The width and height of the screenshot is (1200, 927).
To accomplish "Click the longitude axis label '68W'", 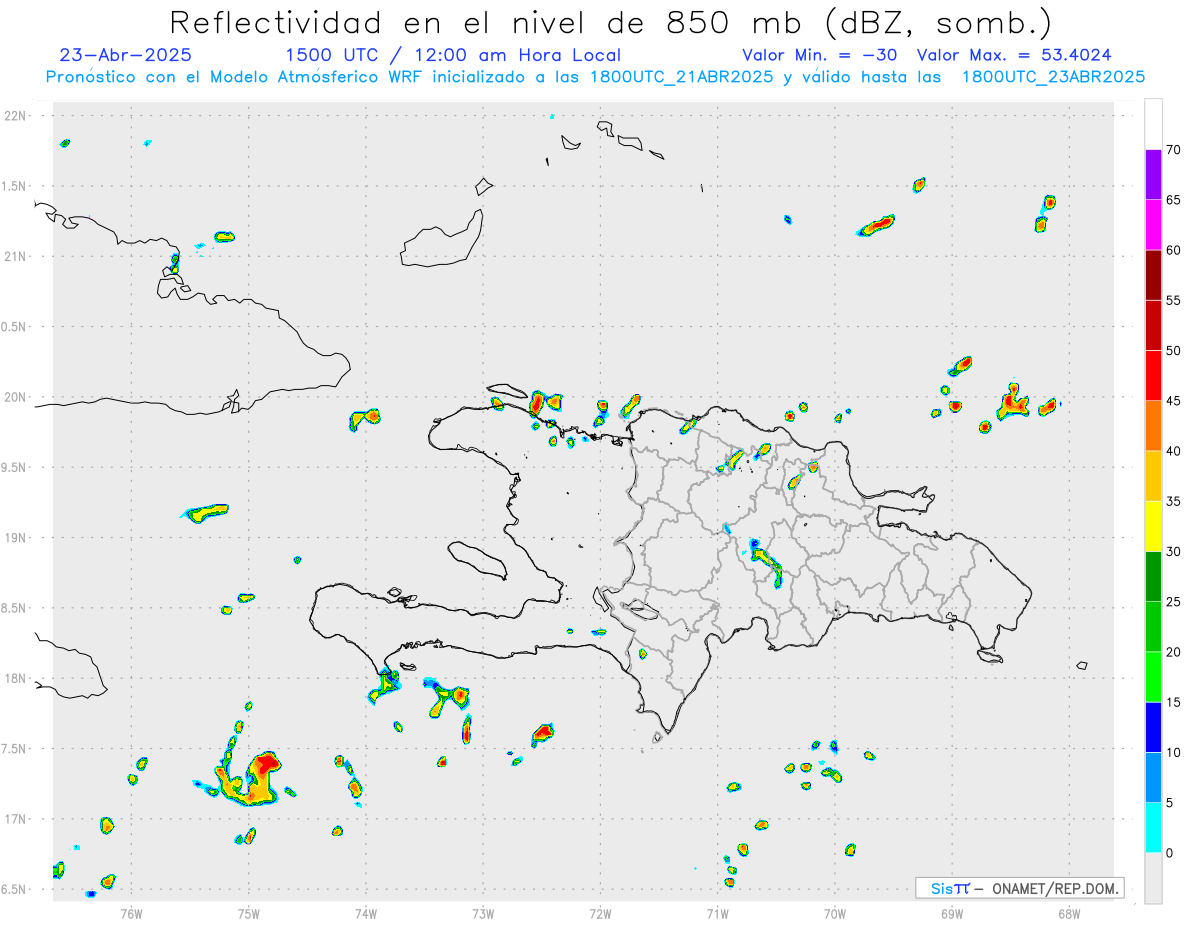I will point(1069,914).
